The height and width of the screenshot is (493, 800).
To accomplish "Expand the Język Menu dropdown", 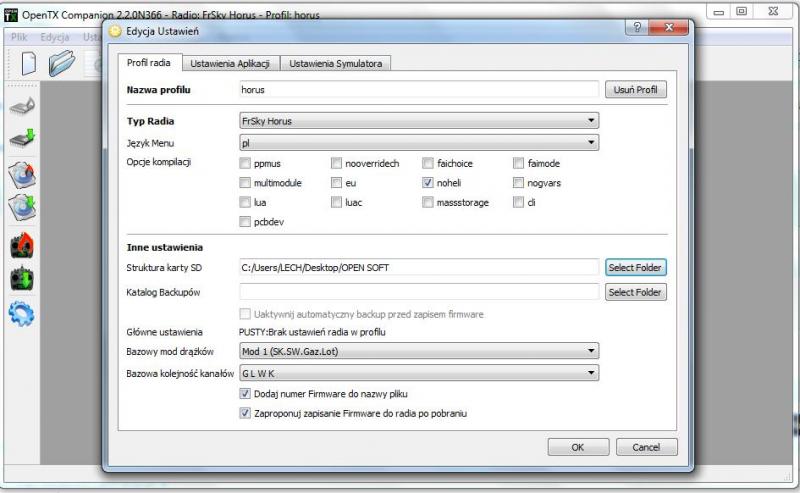I will point(418,143).
